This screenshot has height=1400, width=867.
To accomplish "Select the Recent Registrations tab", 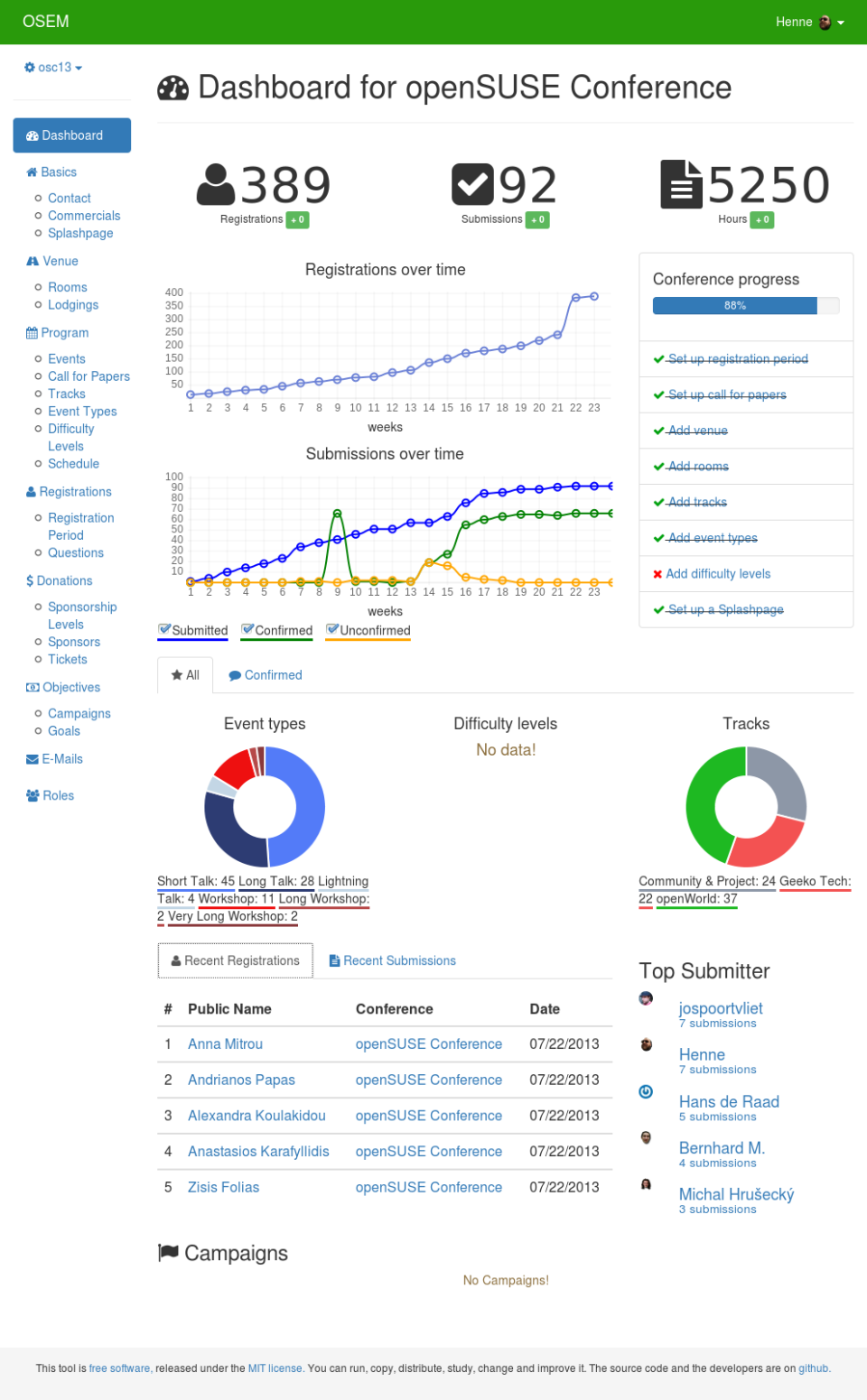I will (x=236, y=960).
